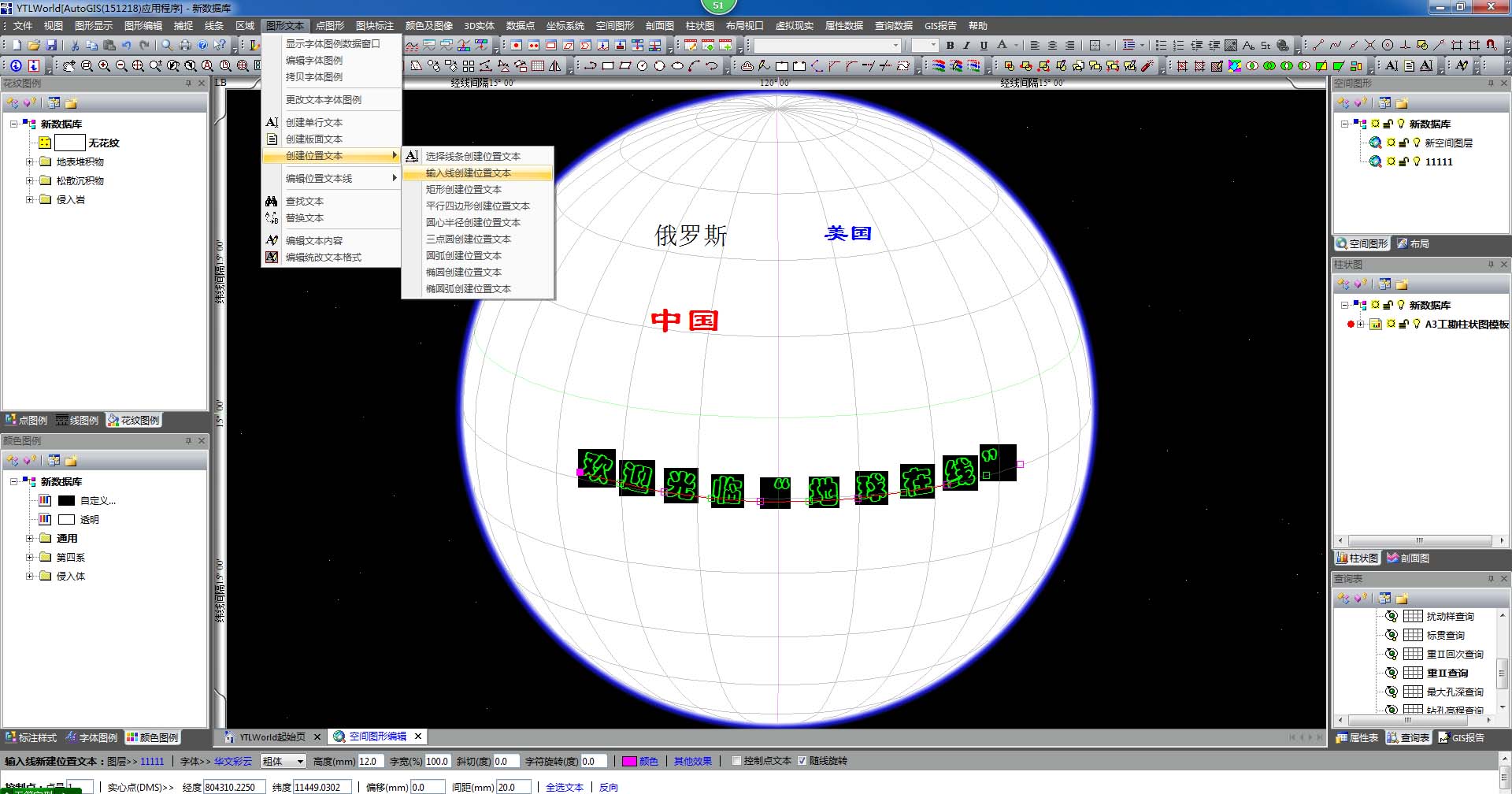Select 输入线创建位置文本 submenu item
The width and height of the screenshot is (1512, 794).
(x=476, y=173)
